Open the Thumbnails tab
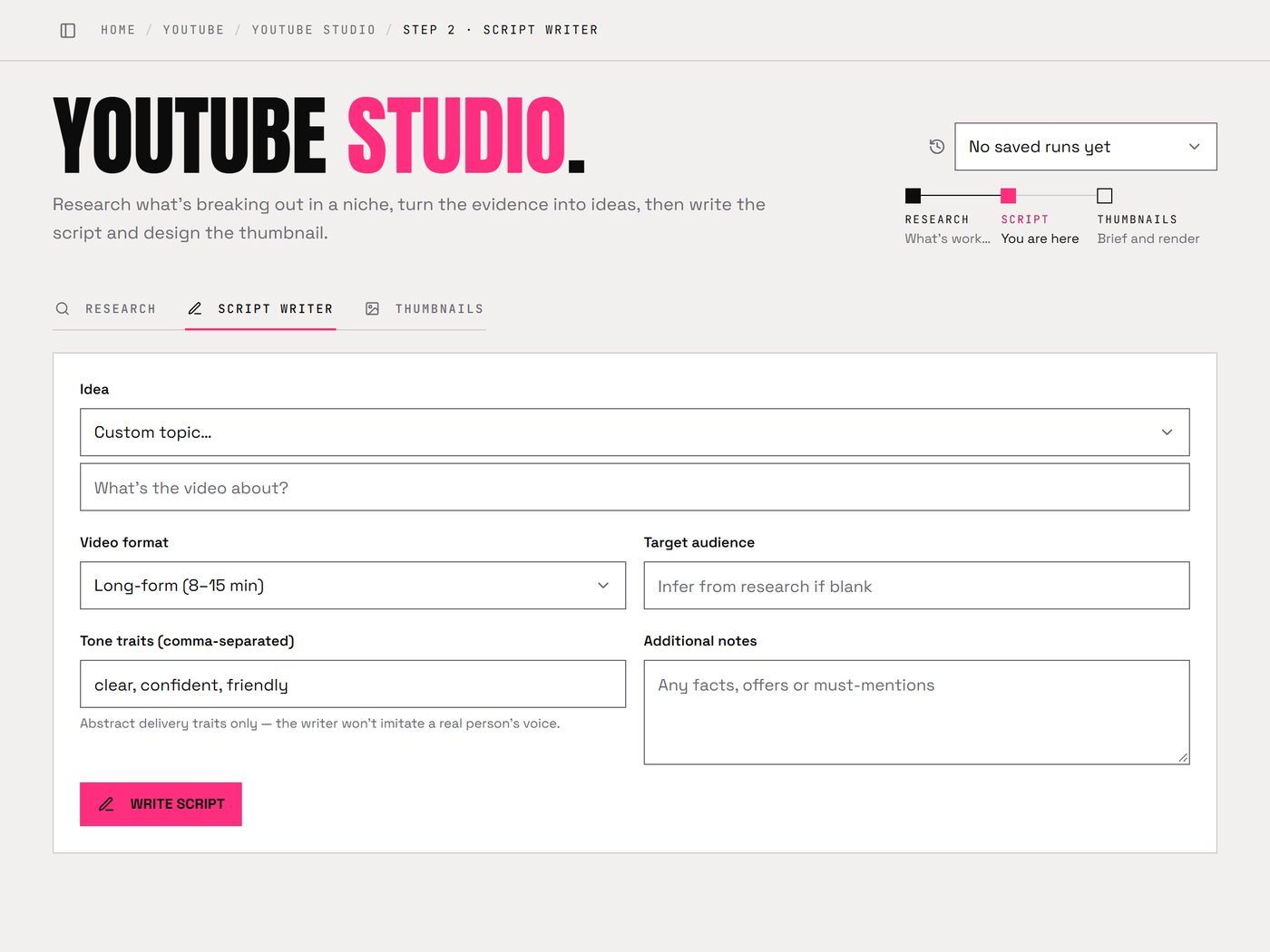Image resolution: width=1270 pixels, height=952 pixels. pos(425,308)
